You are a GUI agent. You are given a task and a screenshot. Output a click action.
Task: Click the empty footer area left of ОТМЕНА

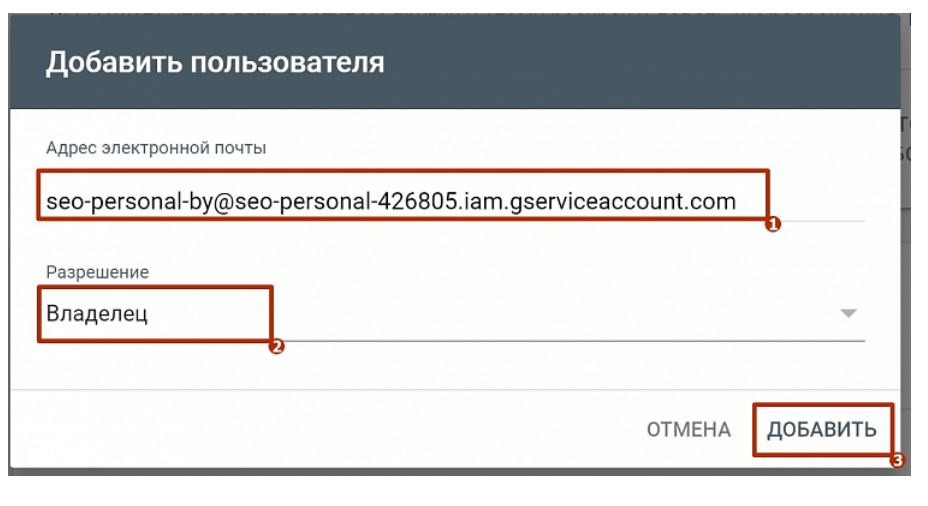(330, 430)
